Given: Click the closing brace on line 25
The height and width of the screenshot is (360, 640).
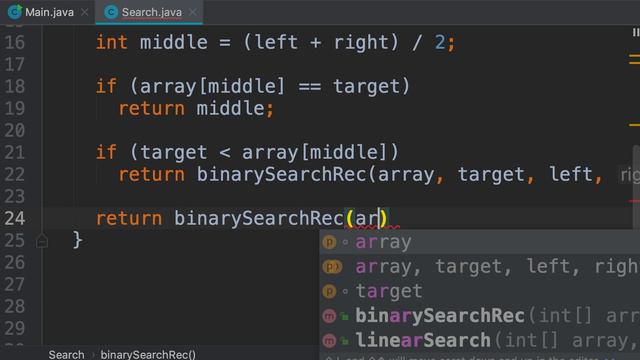Looking at the screenshot, I should (78, 240).
